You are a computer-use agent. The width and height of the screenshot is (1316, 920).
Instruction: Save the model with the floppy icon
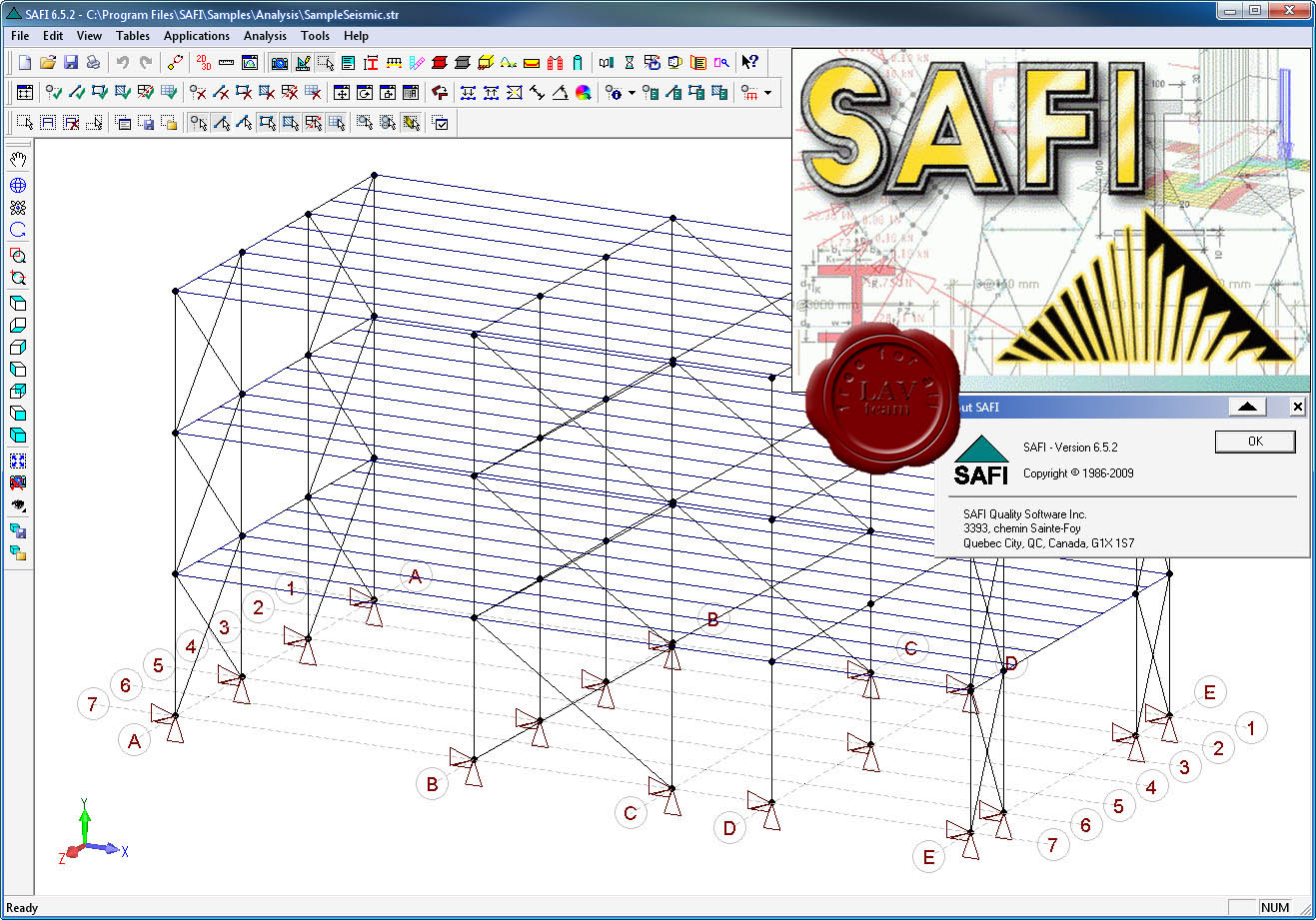pos(71,62)
